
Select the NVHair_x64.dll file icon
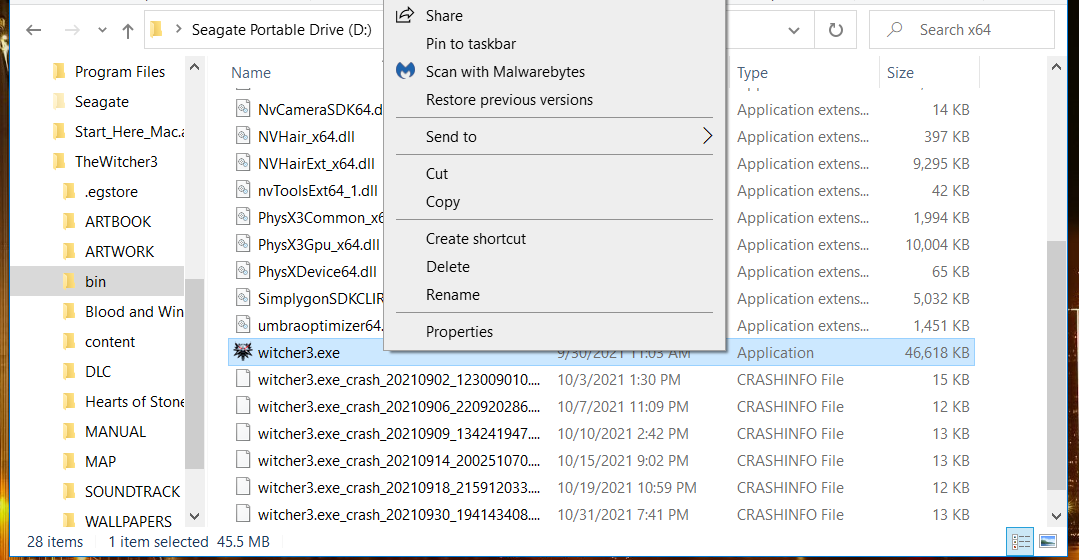(243, 136)
